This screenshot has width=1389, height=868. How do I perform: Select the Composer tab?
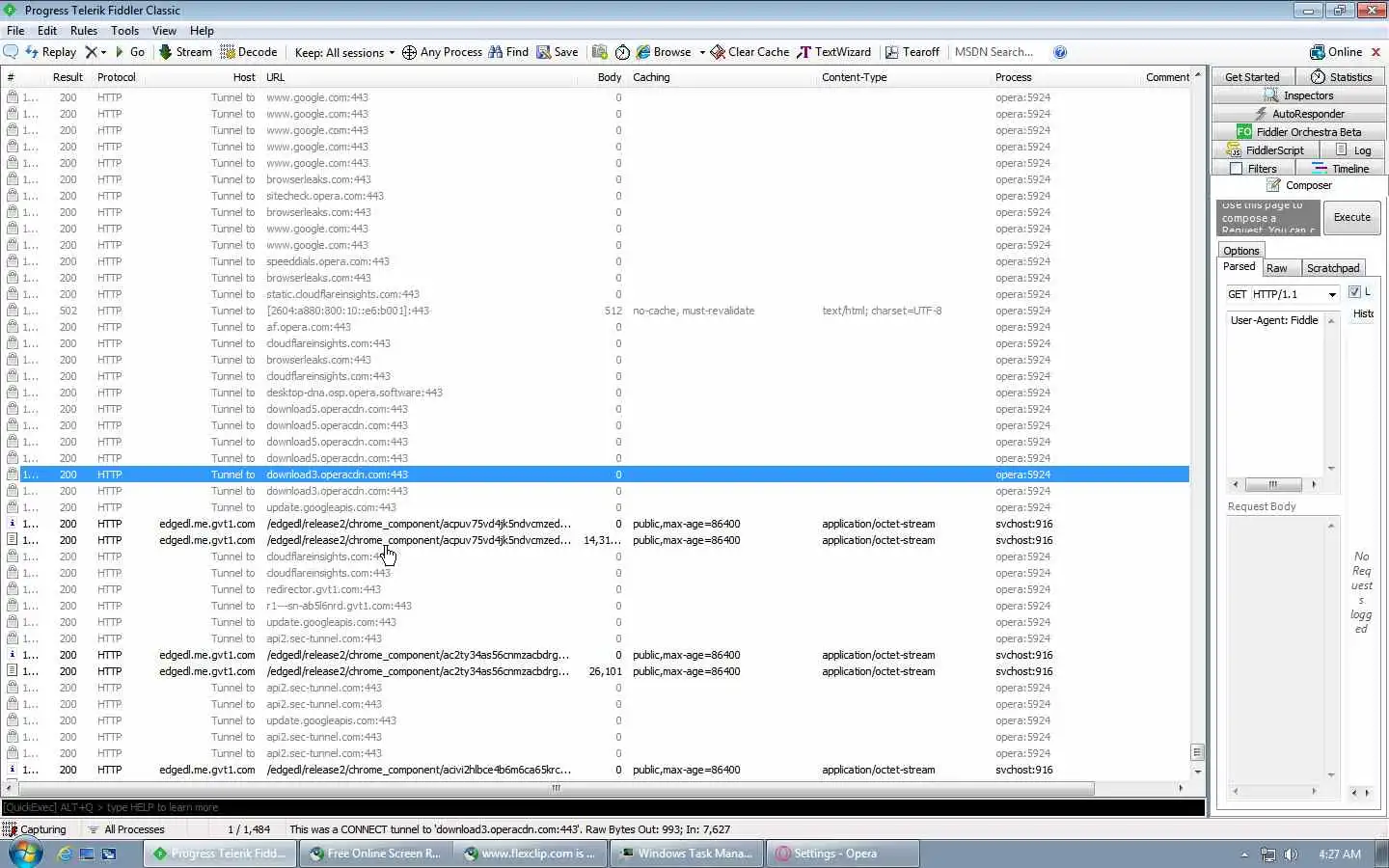tap(1298, 185)
